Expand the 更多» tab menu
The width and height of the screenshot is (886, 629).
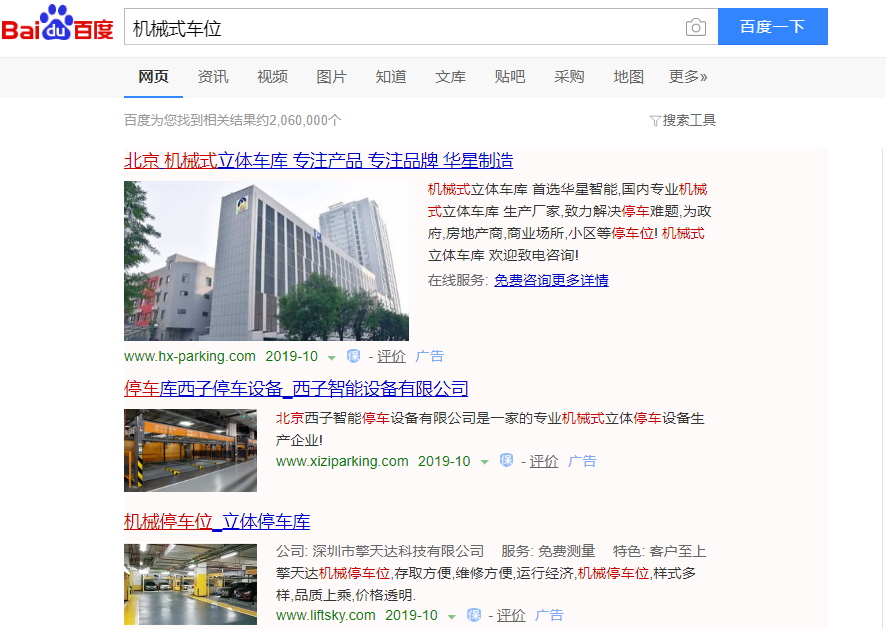coord(688,76)
